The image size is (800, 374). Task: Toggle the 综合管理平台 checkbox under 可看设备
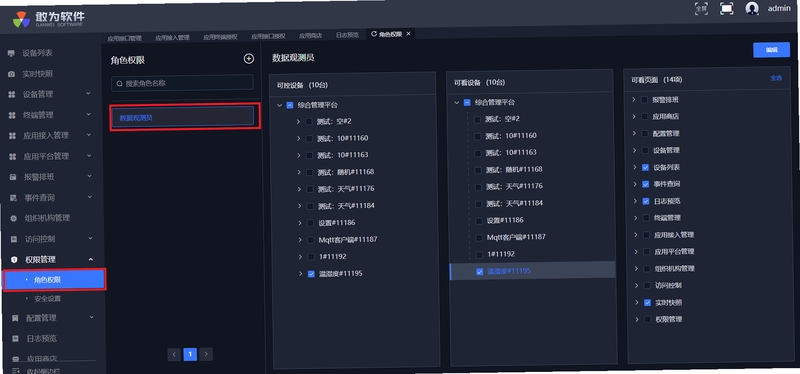click(467, 103)
